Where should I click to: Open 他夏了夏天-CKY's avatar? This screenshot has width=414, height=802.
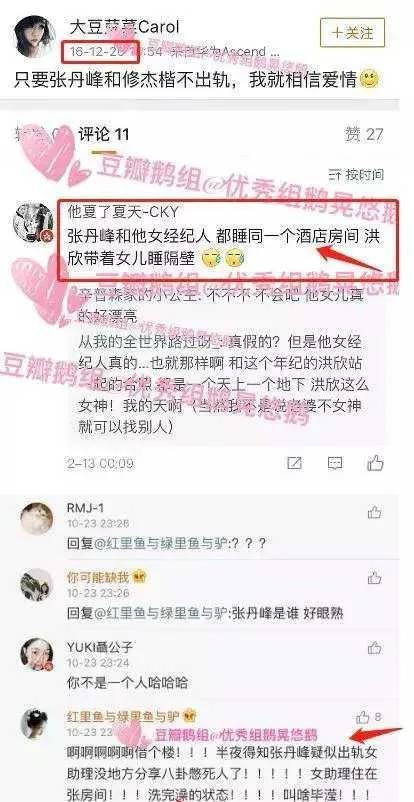(x=33, y=223)
